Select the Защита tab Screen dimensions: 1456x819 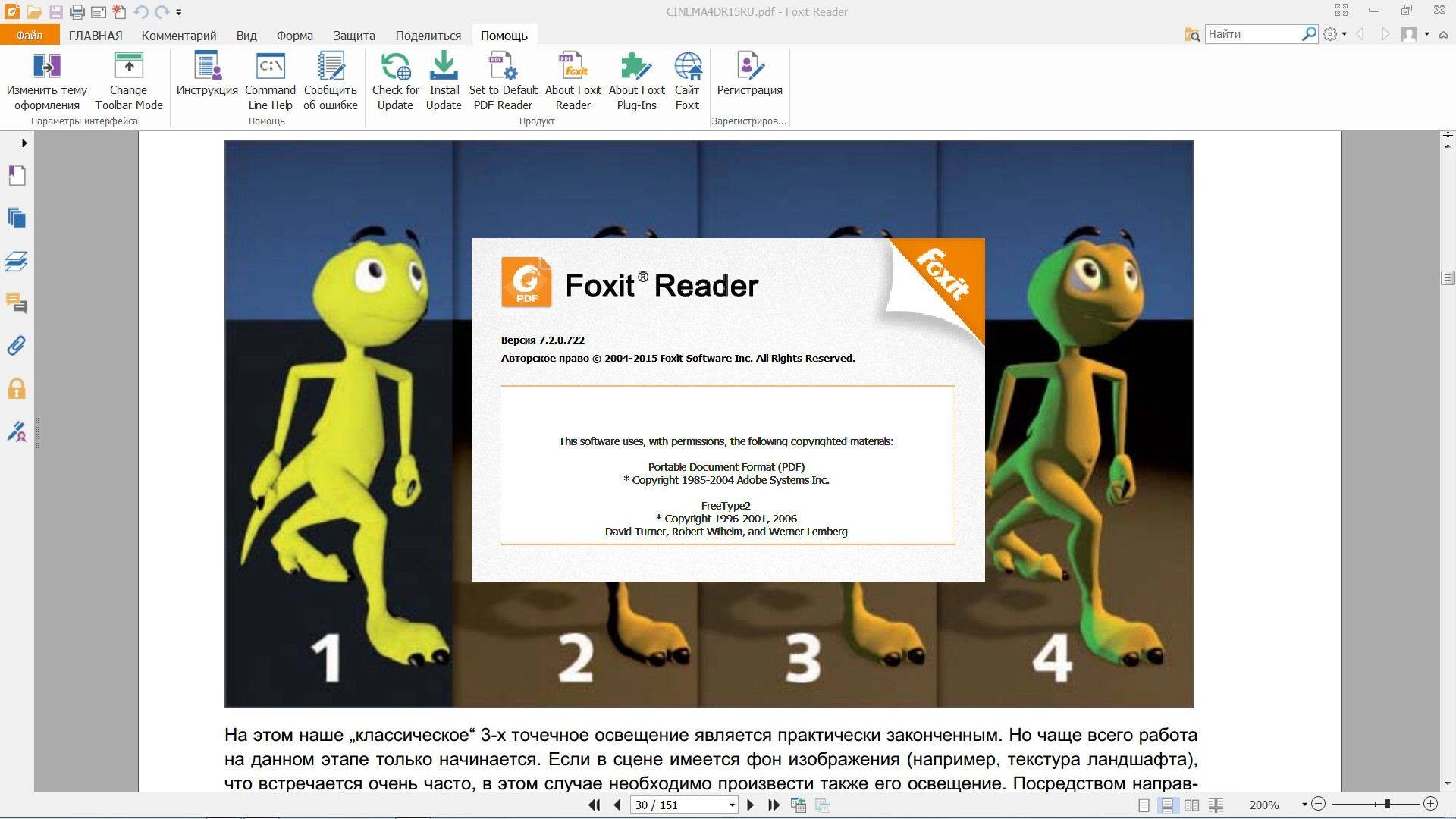click(354, 36)
